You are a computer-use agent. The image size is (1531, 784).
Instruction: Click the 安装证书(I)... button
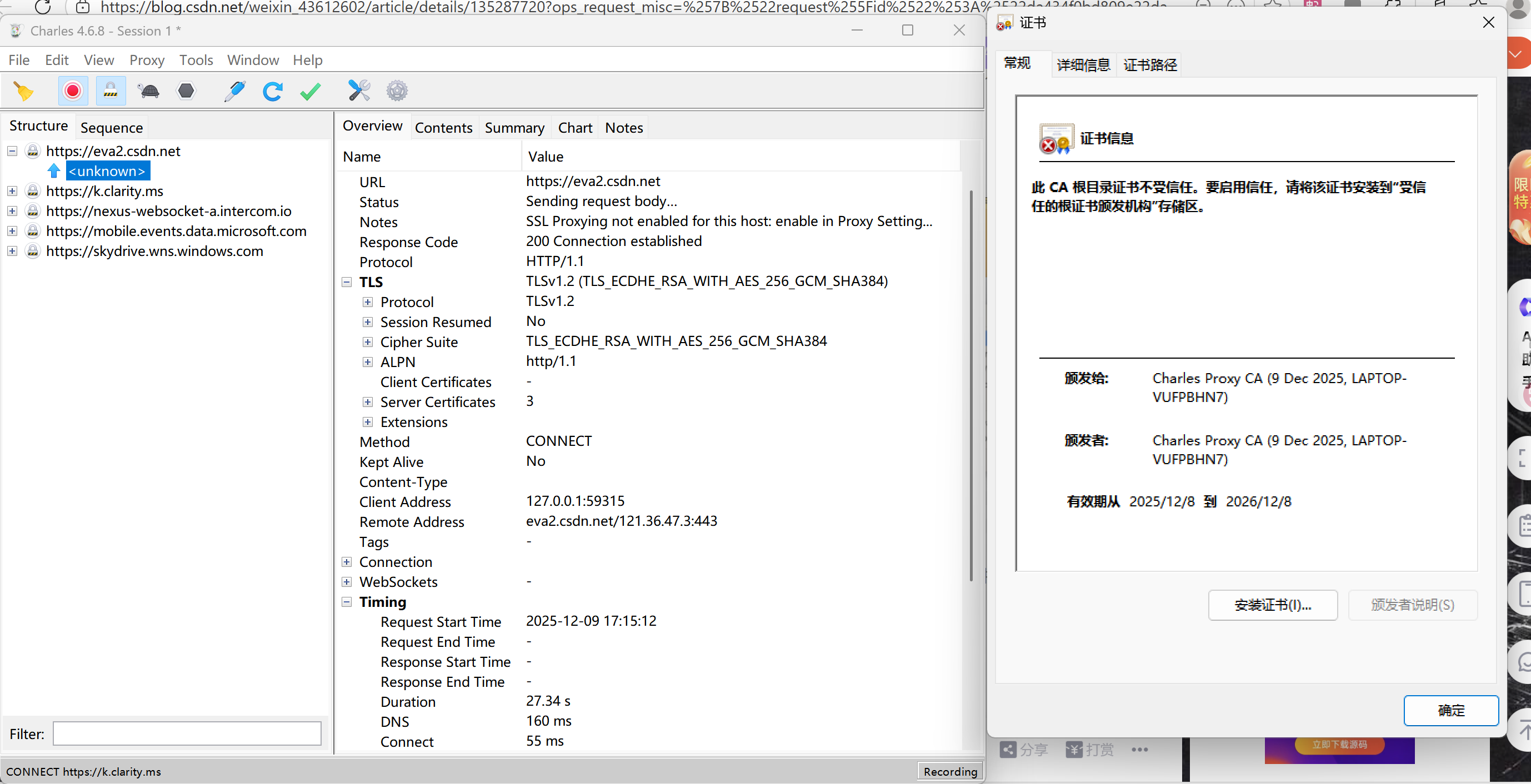tap(1273, 605)
